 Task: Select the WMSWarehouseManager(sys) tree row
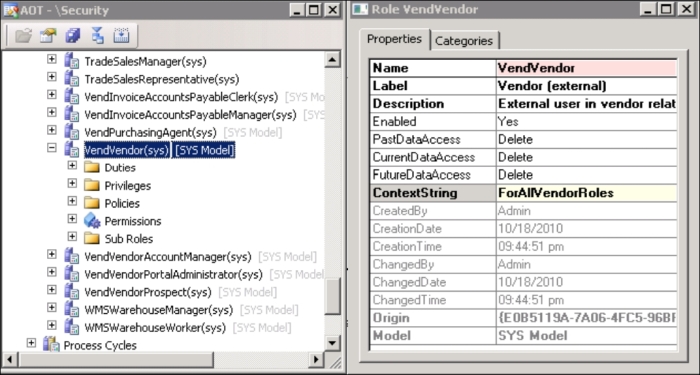pyautogui.click(x=158, y=310)
